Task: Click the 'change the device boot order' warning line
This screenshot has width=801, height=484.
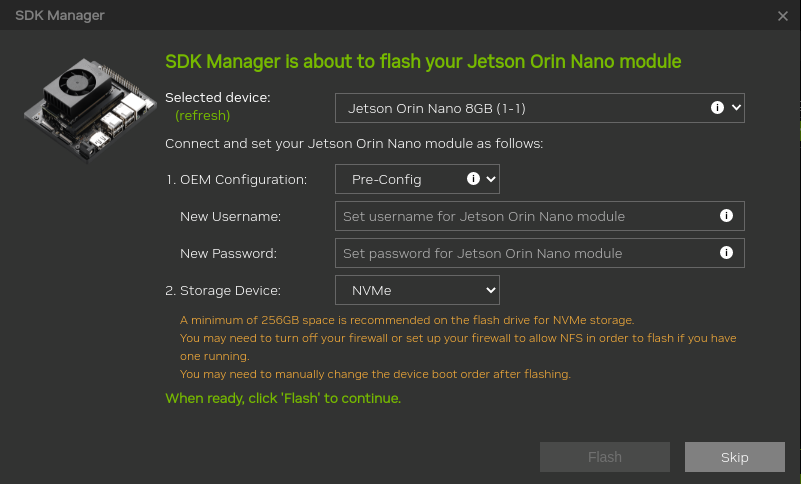Action: 375,374
